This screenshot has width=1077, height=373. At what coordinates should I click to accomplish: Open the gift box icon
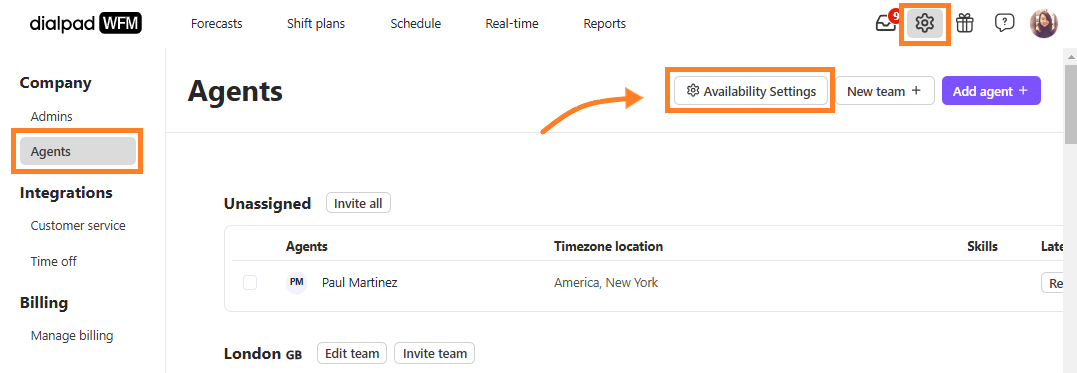965,23
